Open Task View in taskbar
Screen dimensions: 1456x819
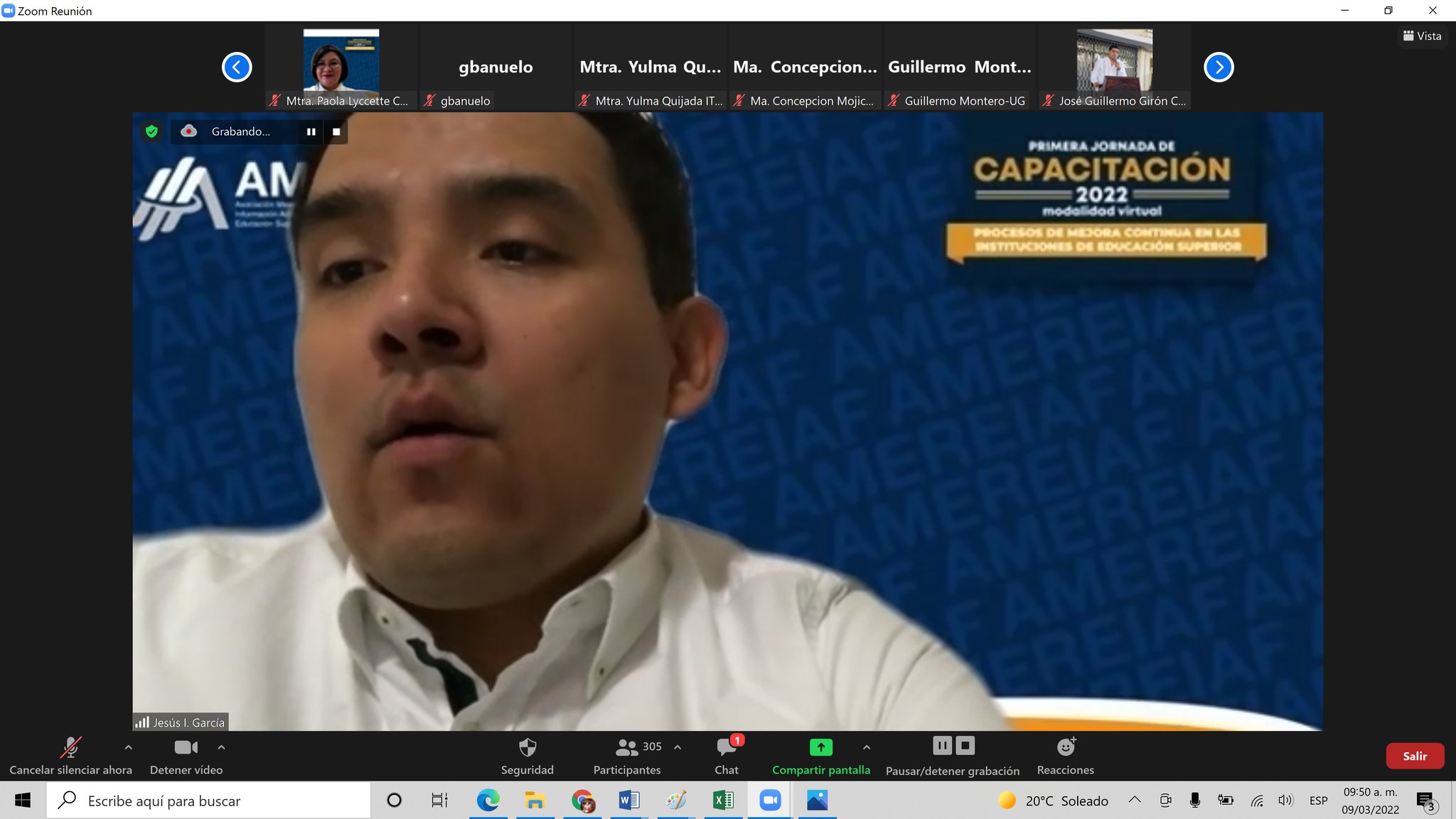440,801
